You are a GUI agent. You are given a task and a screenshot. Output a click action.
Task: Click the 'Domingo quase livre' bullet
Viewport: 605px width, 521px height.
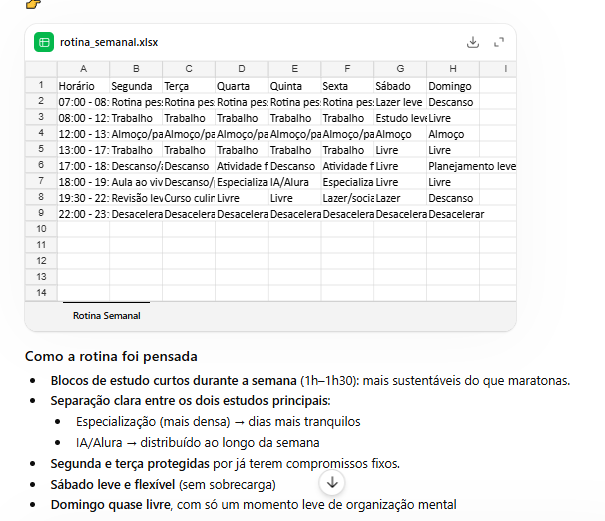[x=253, y=505]
